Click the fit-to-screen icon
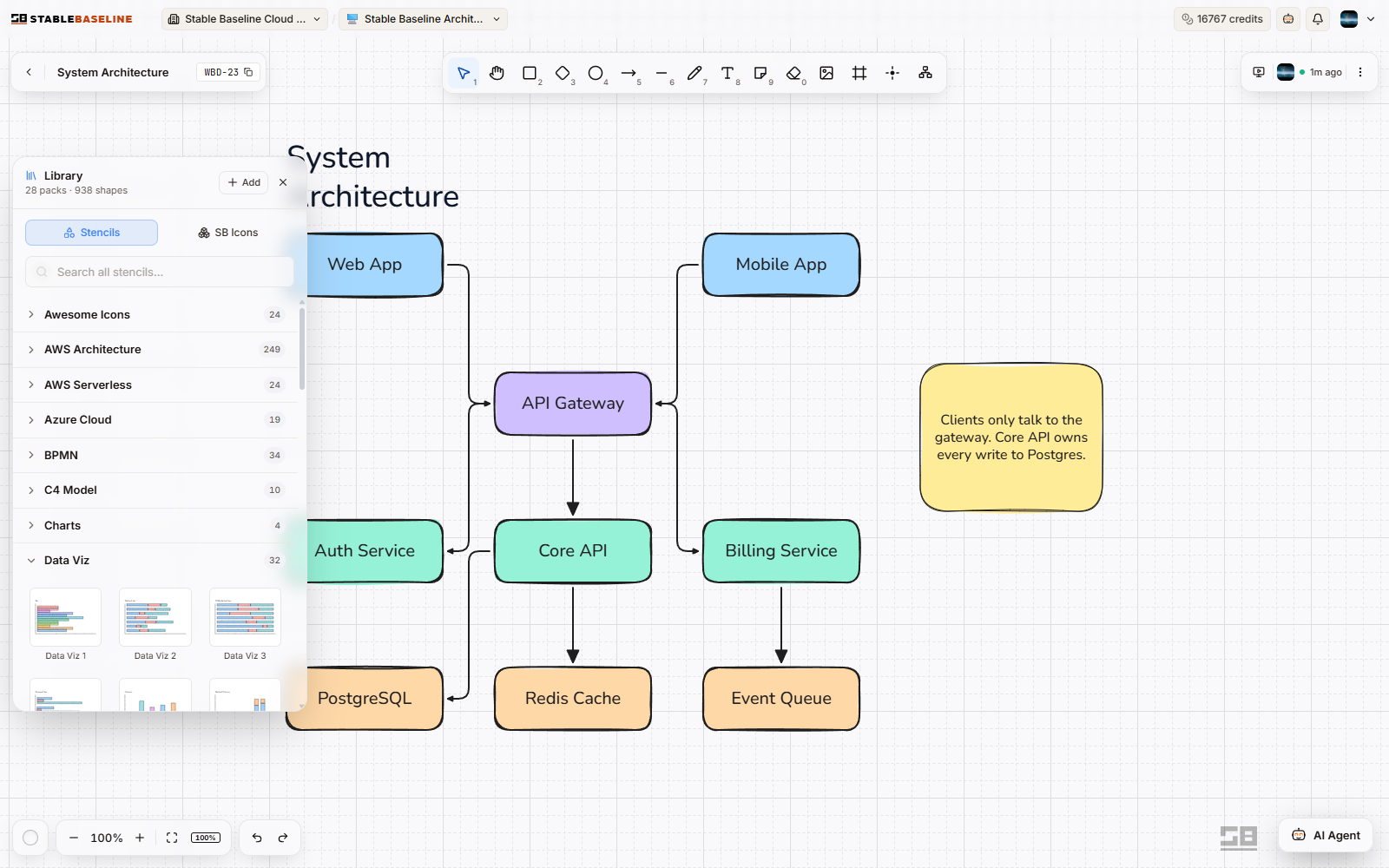 coord(172,838)
